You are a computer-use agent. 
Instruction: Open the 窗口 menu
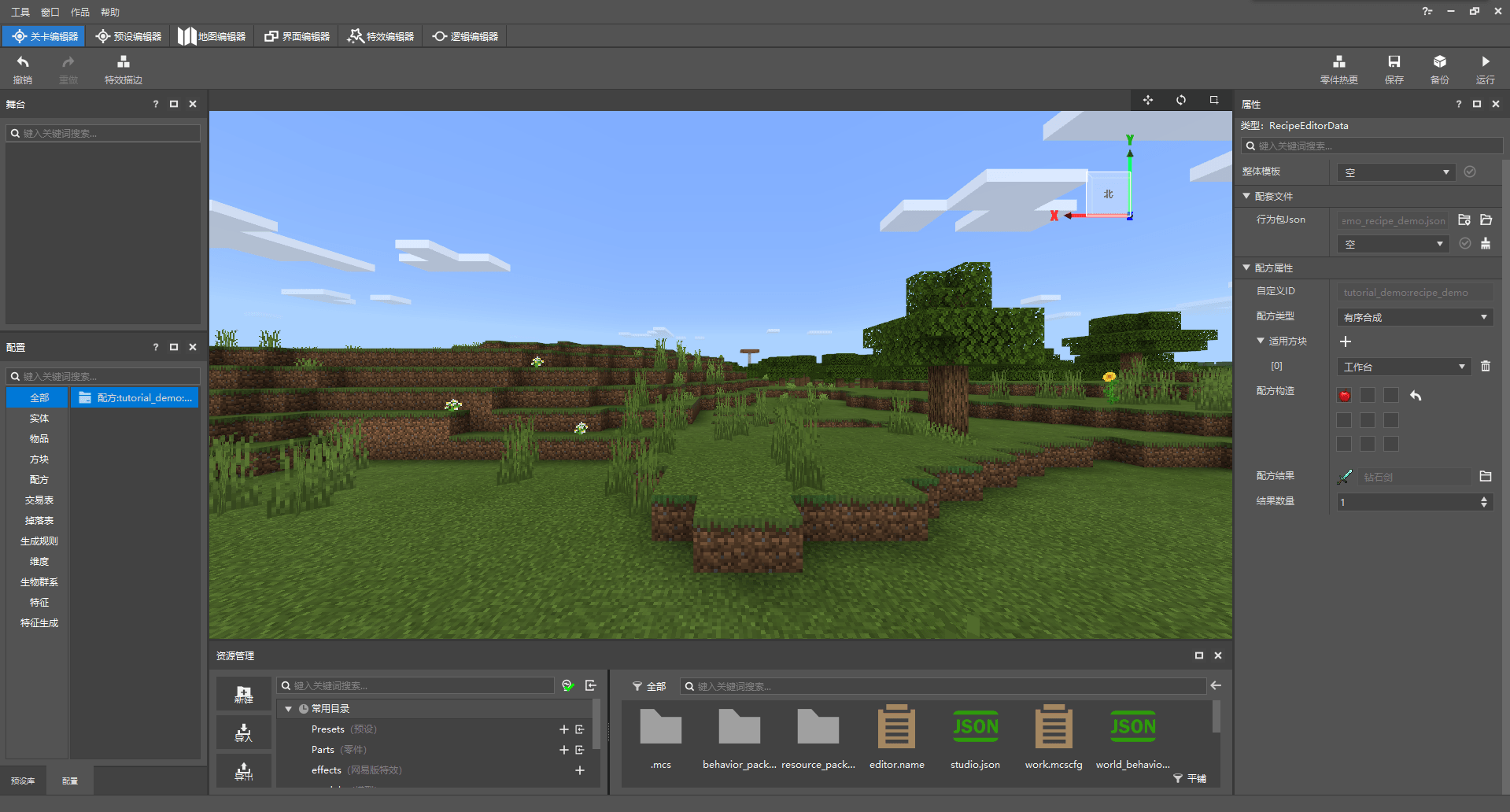click(50, 12)
